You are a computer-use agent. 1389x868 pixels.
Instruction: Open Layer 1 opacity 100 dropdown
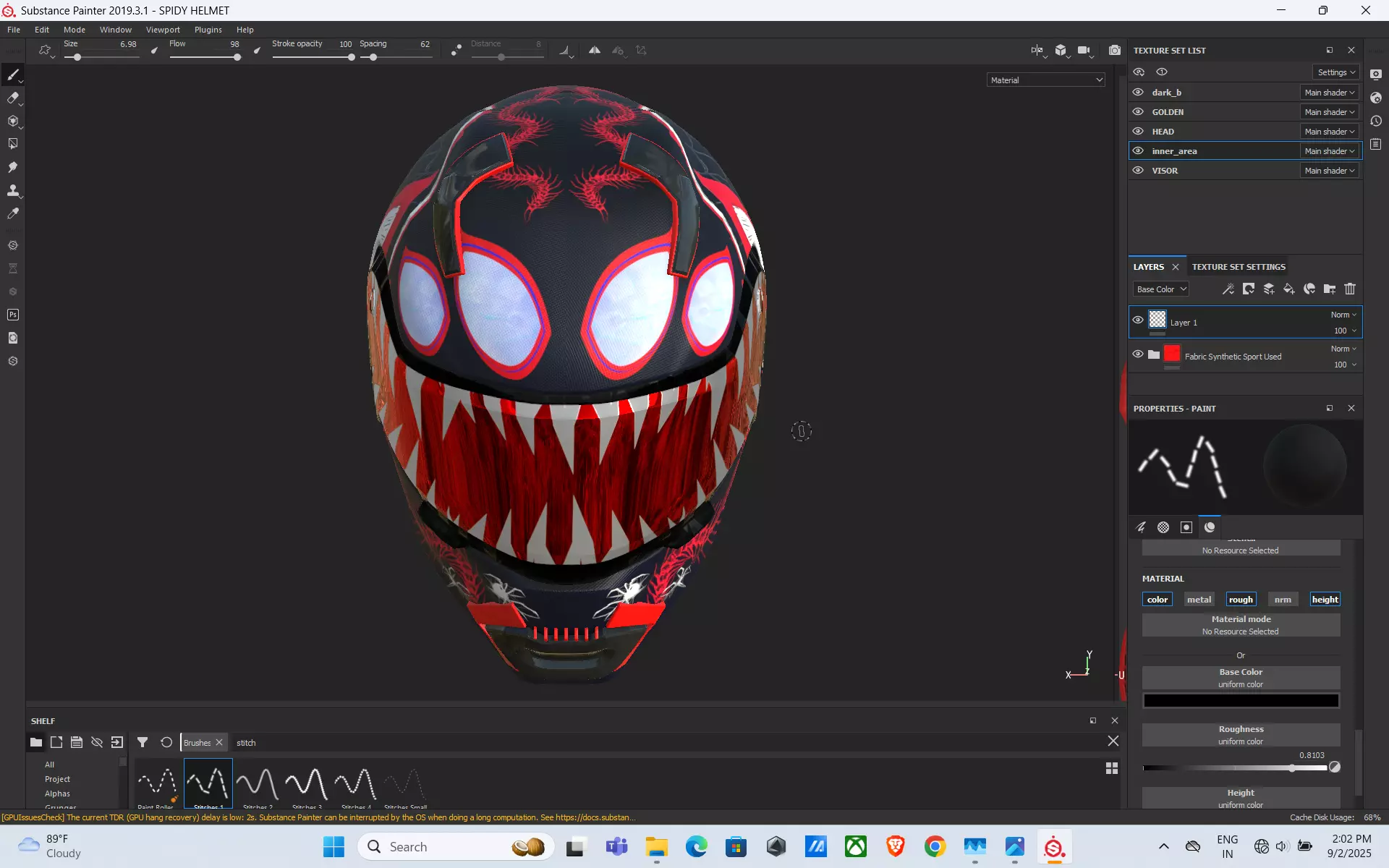(1345, 331)
